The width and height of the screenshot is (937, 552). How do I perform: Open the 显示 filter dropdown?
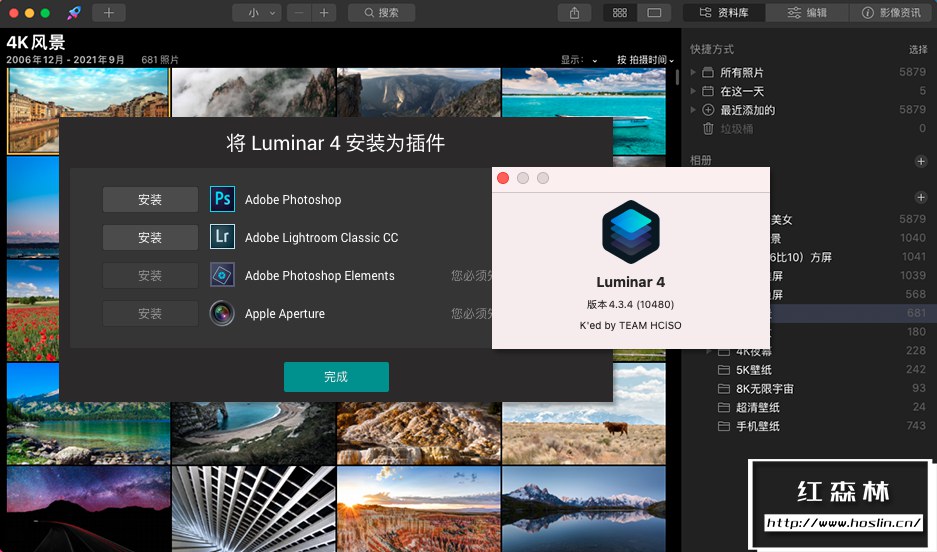tap(578, 60)
